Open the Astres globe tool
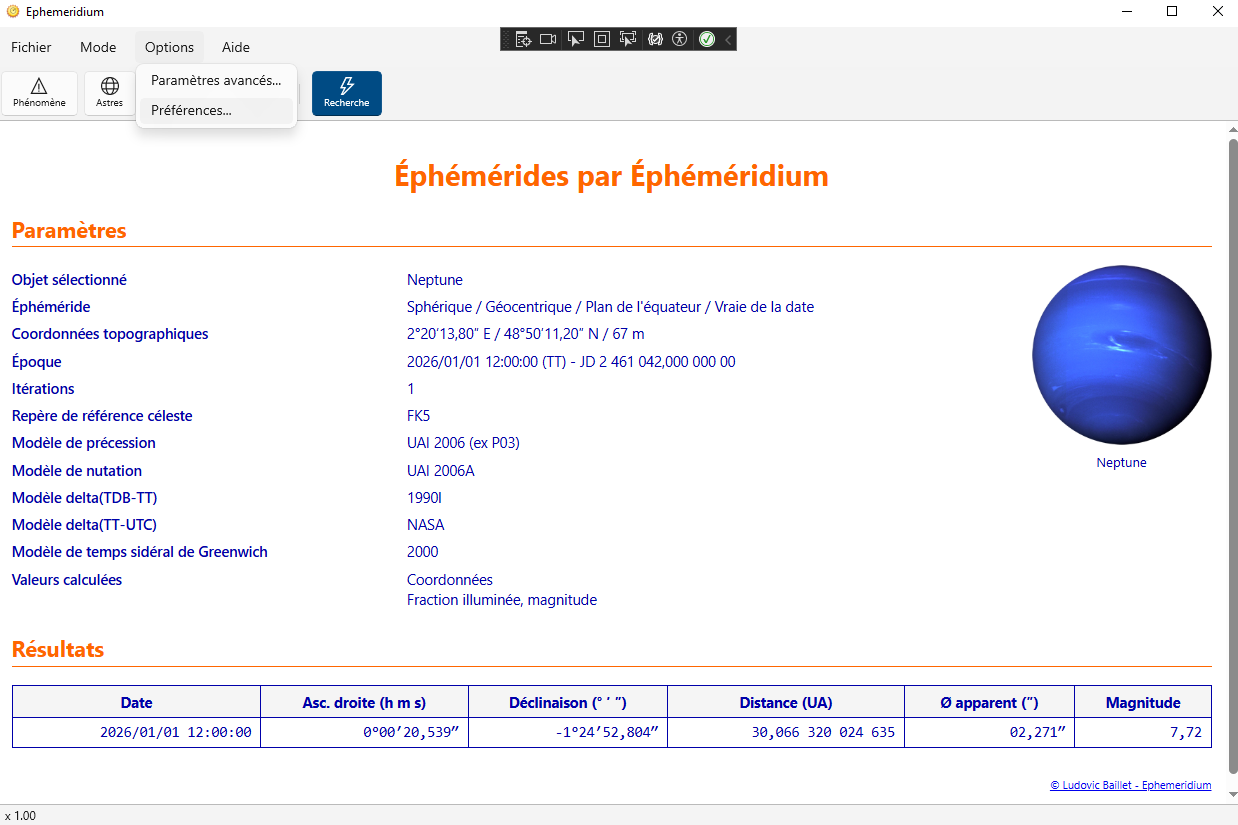Screen dimensions: 1238x825 pyautogui.click(x=109, y=93)
